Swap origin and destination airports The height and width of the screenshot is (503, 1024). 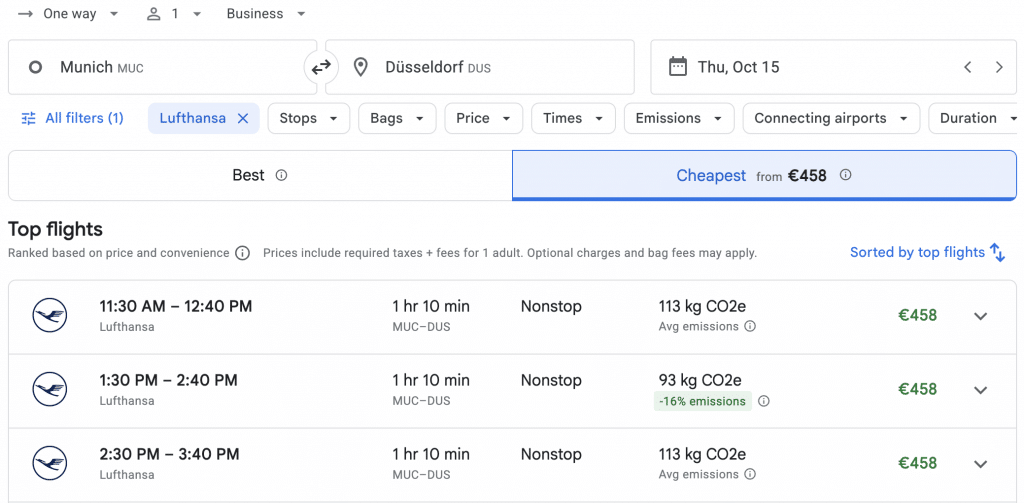pos(321,67)
